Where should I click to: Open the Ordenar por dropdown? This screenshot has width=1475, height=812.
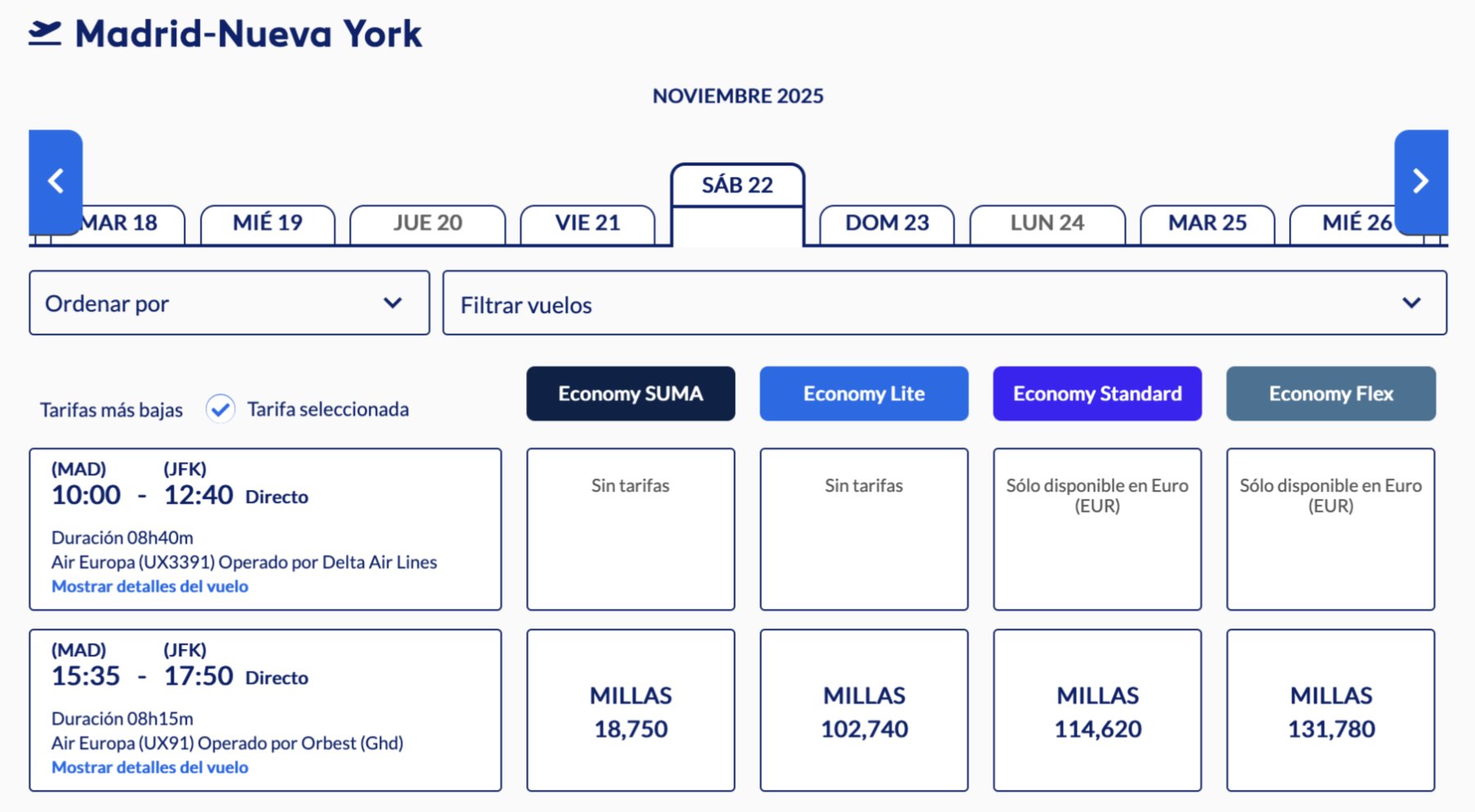[229, 303]
